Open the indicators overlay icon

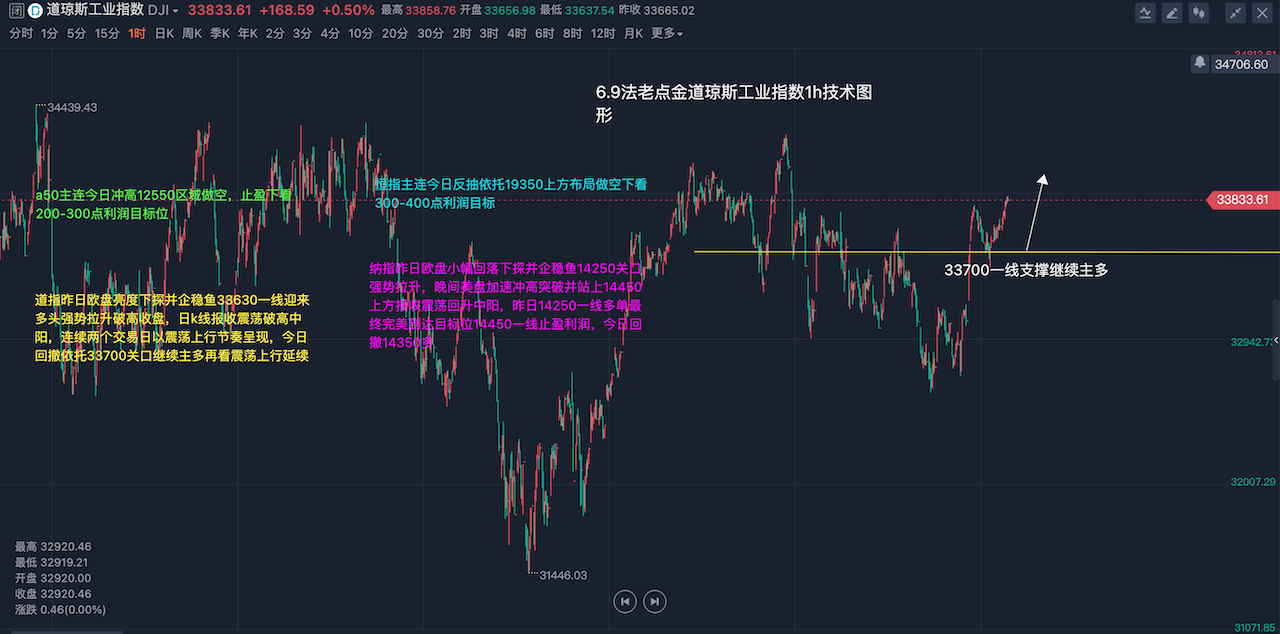[x=1147, y=13]
